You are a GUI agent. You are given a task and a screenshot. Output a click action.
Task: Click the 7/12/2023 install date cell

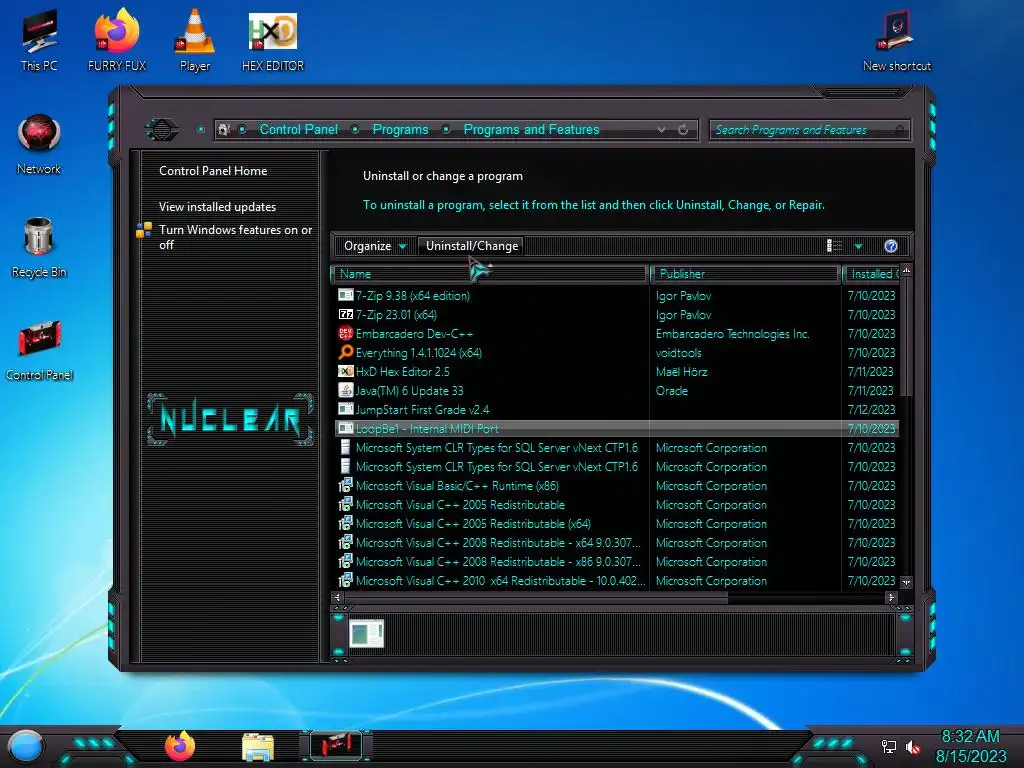pyautogui.click(x=871, y=410)
